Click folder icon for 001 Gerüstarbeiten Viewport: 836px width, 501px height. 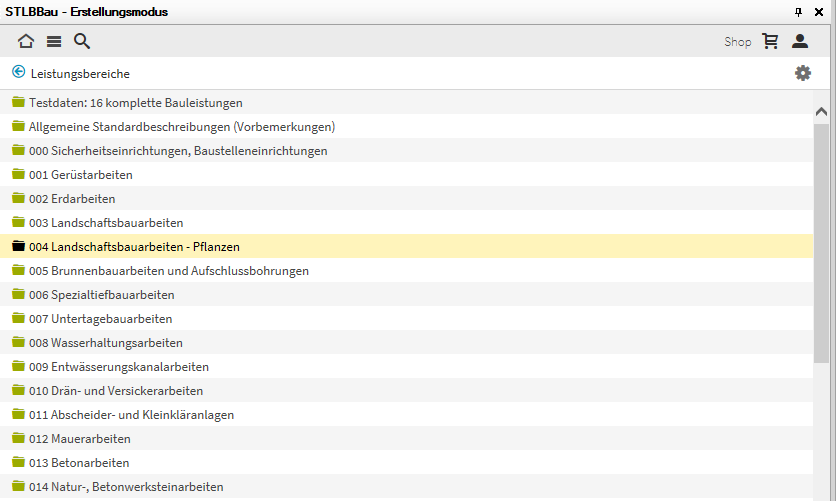point(19,173)
